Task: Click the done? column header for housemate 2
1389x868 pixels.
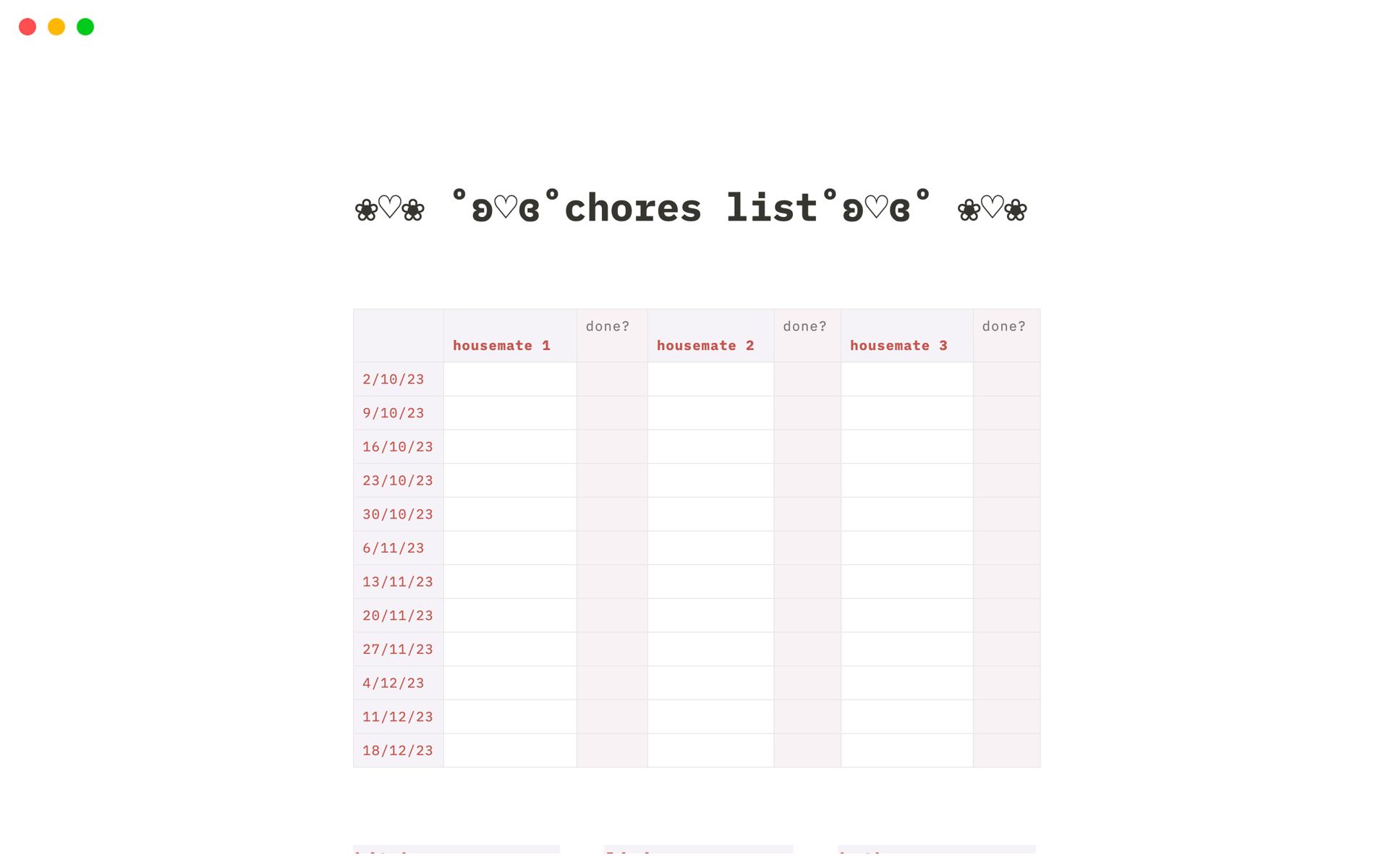Action: [805, 325]
